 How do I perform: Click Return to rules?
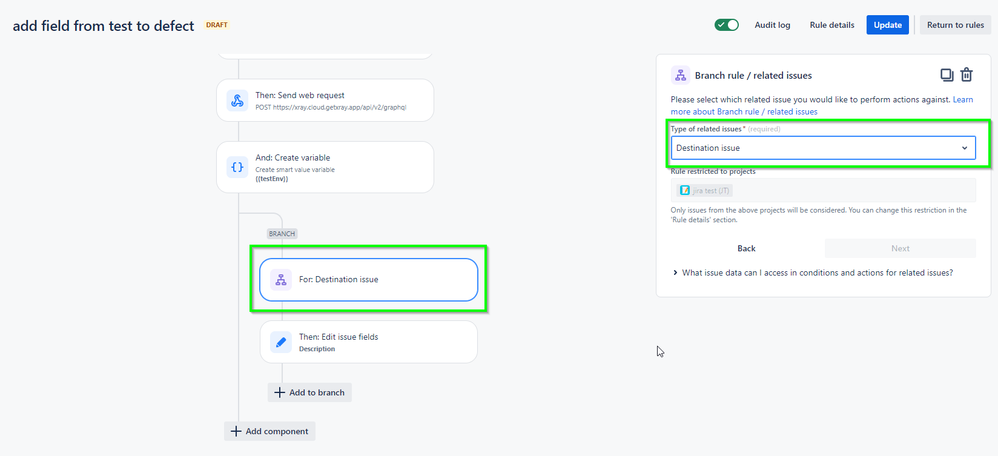(x=955, y=25)
